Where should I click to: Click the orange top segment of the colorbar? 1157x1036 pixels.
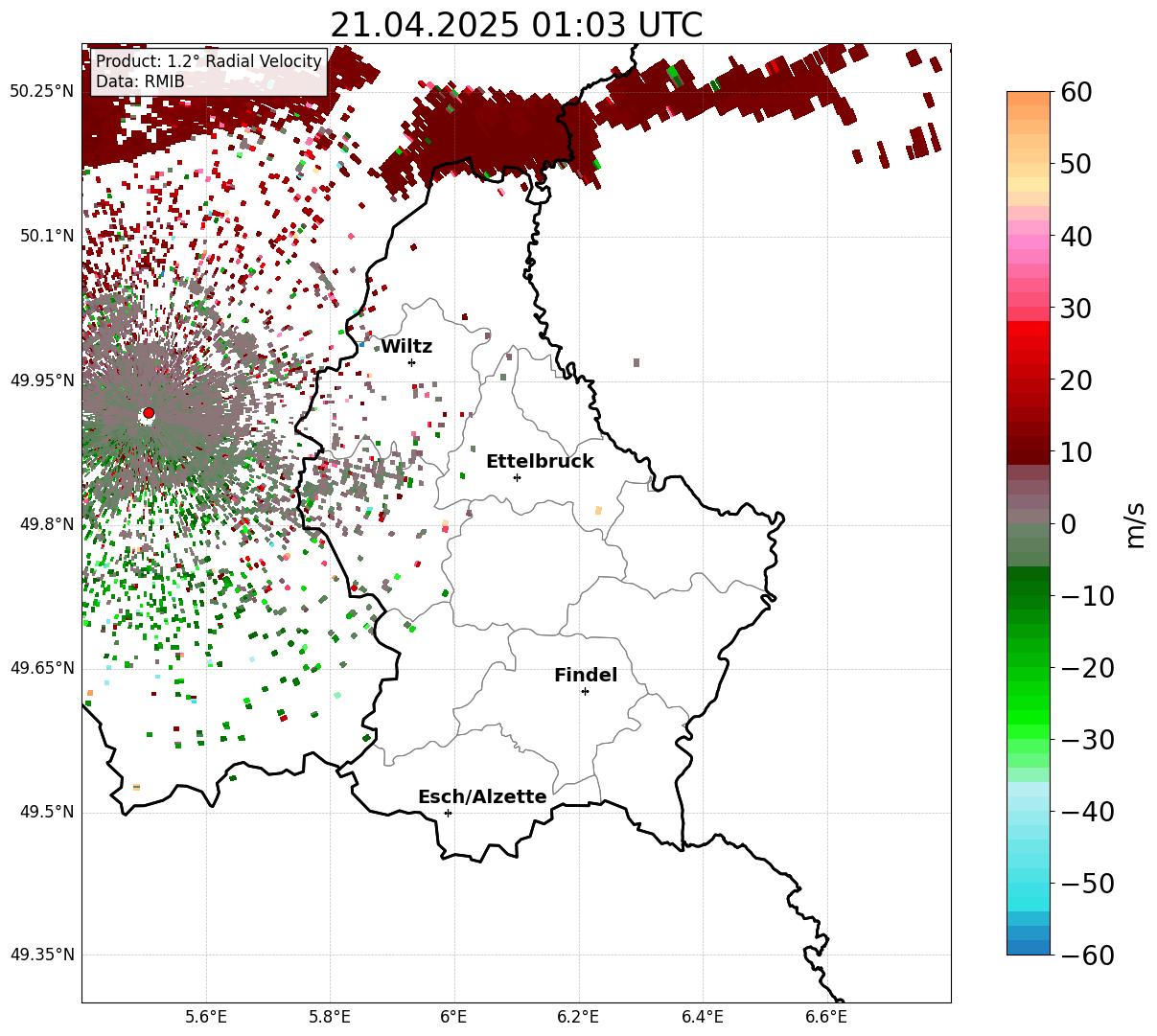click(x=1029, y=99)
